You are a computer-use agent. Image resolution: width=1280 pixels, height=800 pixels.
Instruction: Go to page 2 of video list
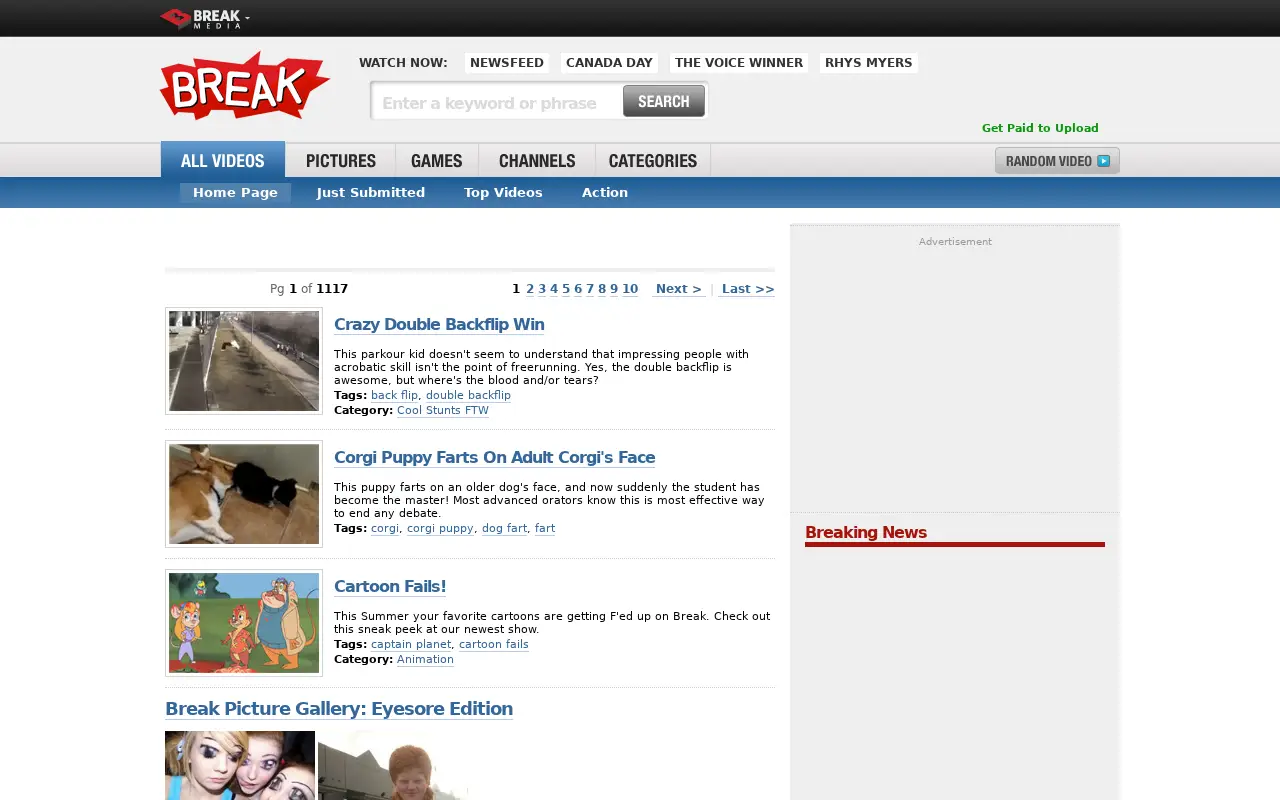[530, 289]
